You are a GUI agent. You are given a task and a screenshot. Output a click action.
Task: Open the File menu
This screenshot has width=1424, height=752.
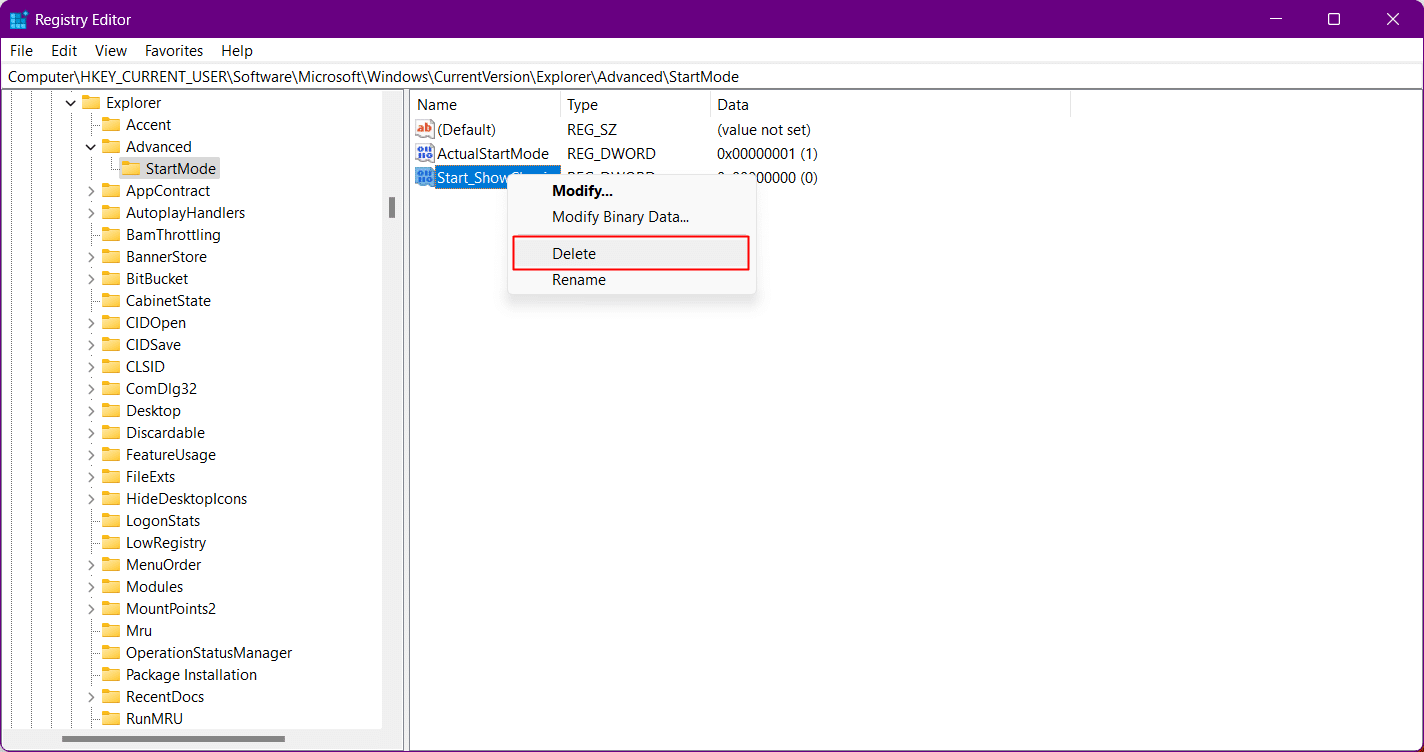tap(21, 51)
